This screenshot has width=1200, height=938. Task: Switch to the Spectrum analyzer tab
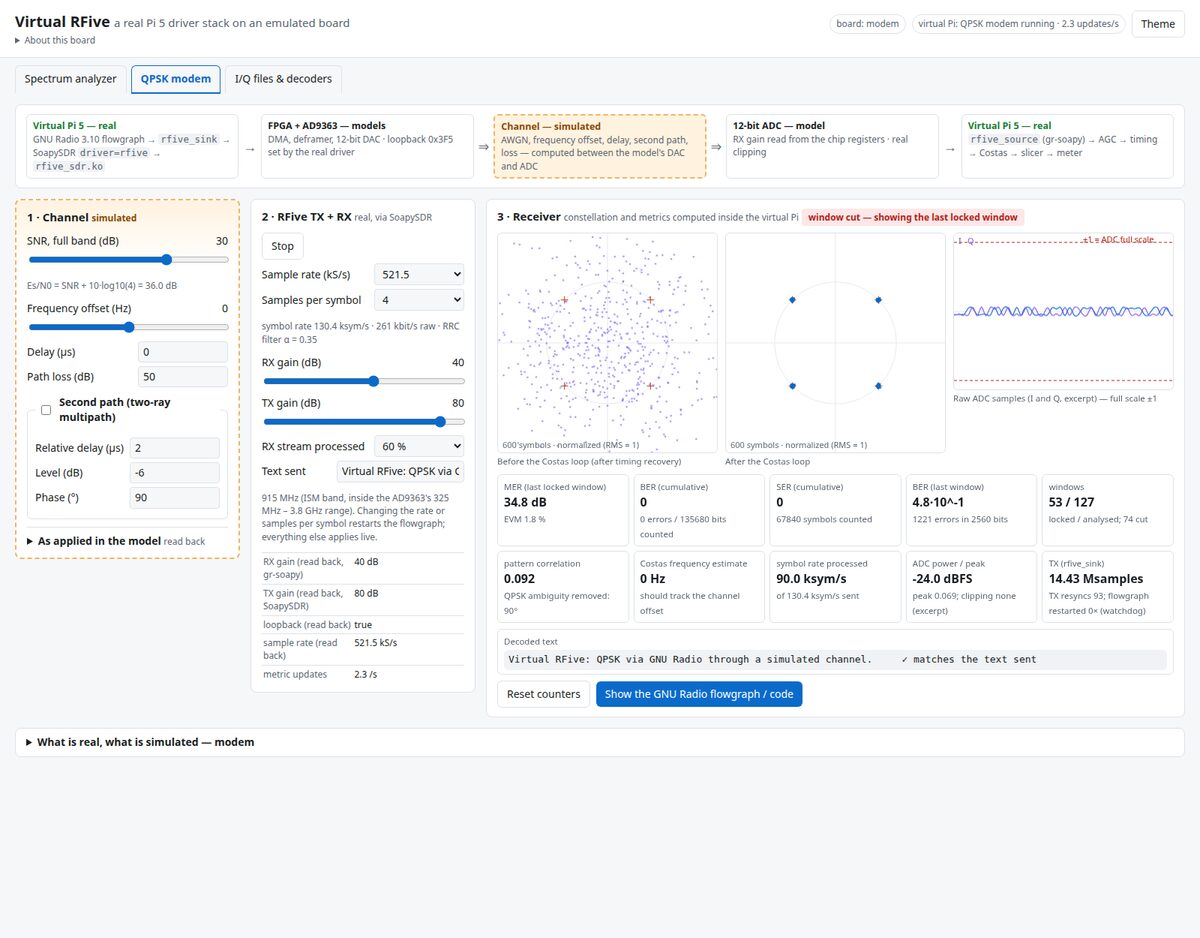[71, 79]
